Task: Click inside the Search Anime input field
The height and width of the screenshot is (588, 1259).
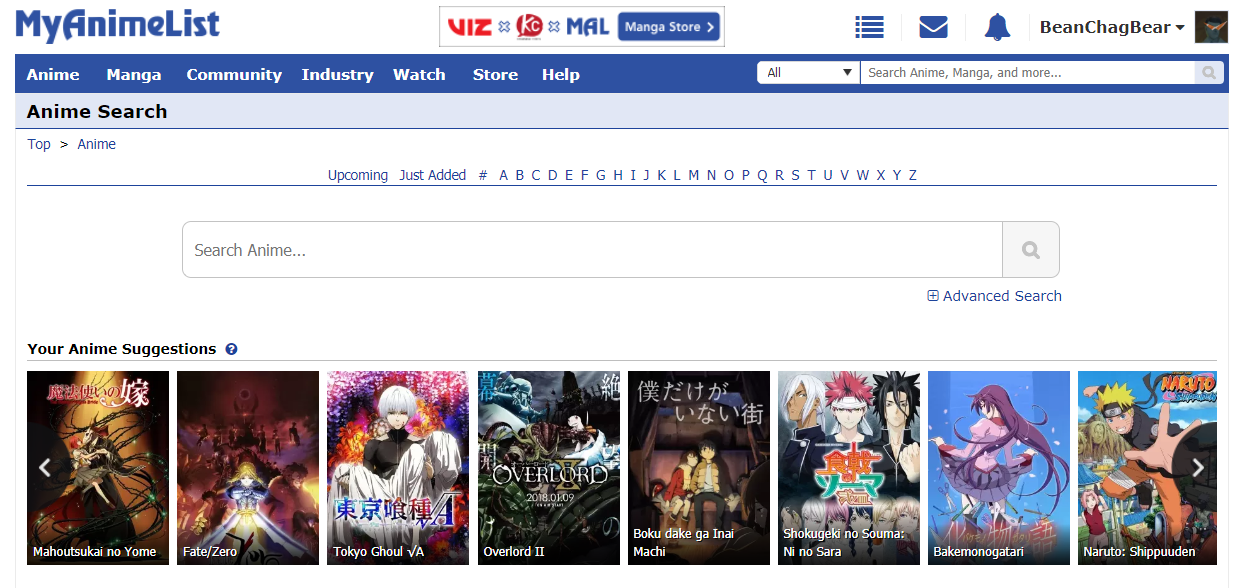Action: pyautogui.click(x=592, y=250)
